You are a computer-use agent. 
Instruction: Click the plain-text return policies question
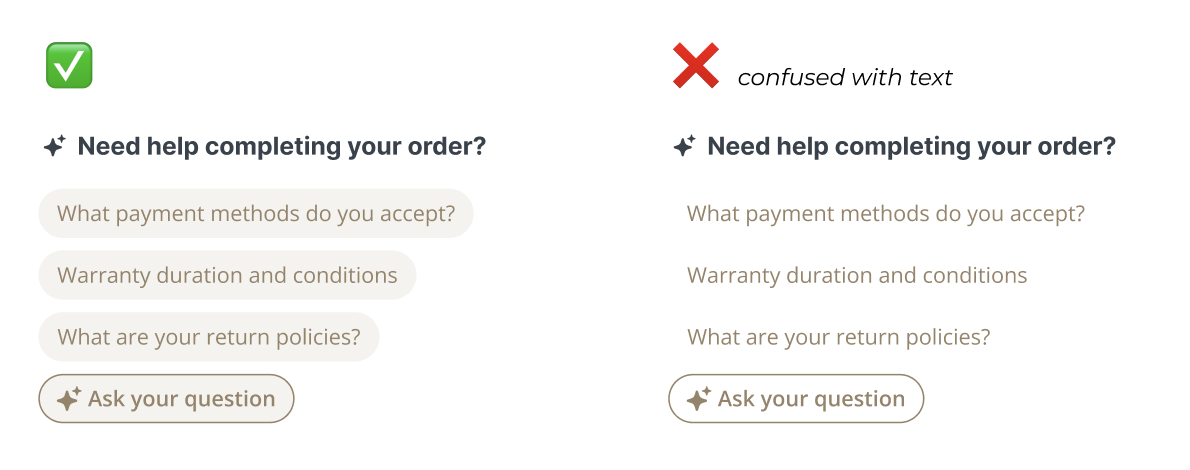coord(838,337)
